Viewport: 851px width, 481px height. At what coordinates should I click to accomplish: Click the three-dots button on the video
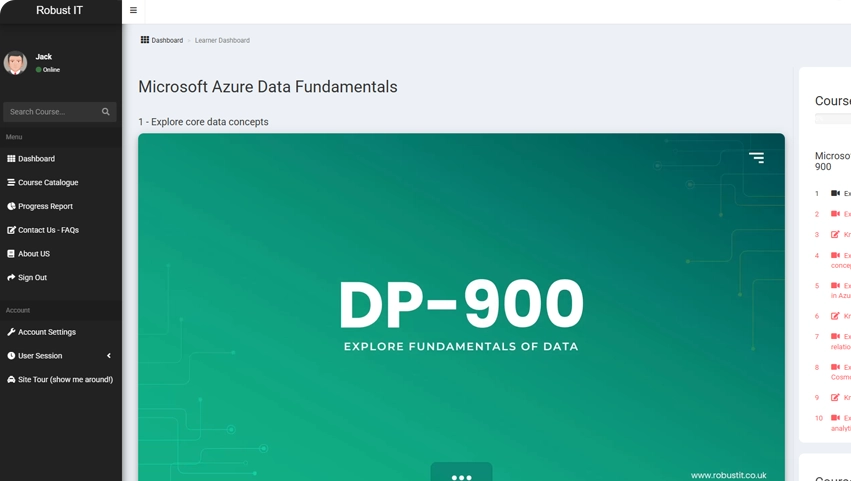point(461,472)
